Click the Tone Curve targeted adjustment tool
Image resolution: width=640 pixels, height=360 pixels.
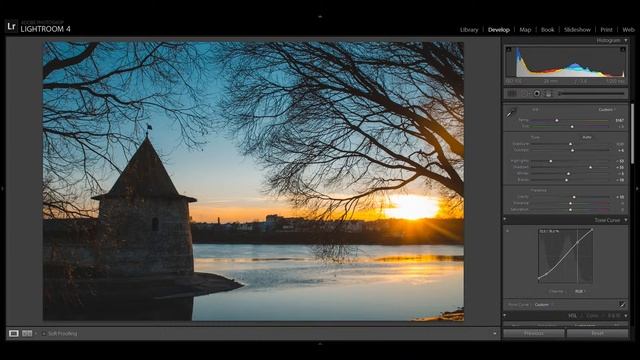507,231
